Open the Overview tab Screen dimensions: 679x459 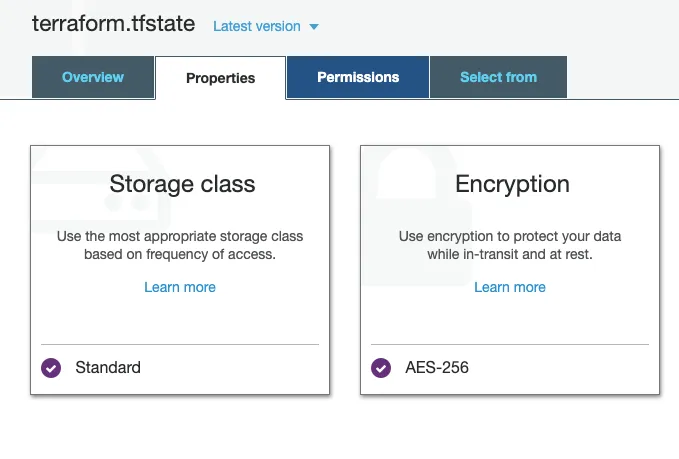tap(93, 77)
